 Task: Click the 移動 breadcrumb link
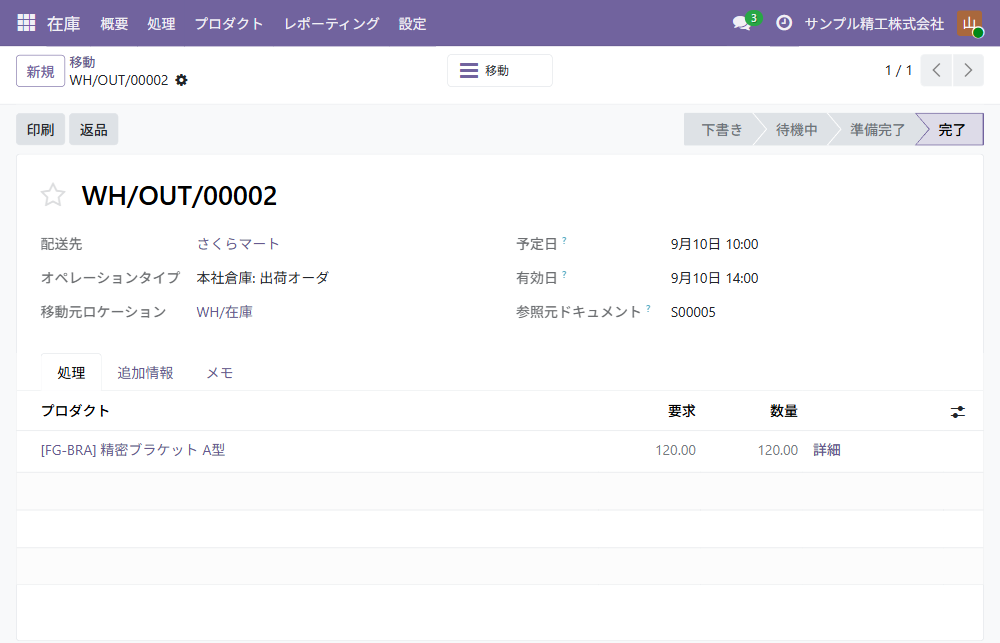82,63
